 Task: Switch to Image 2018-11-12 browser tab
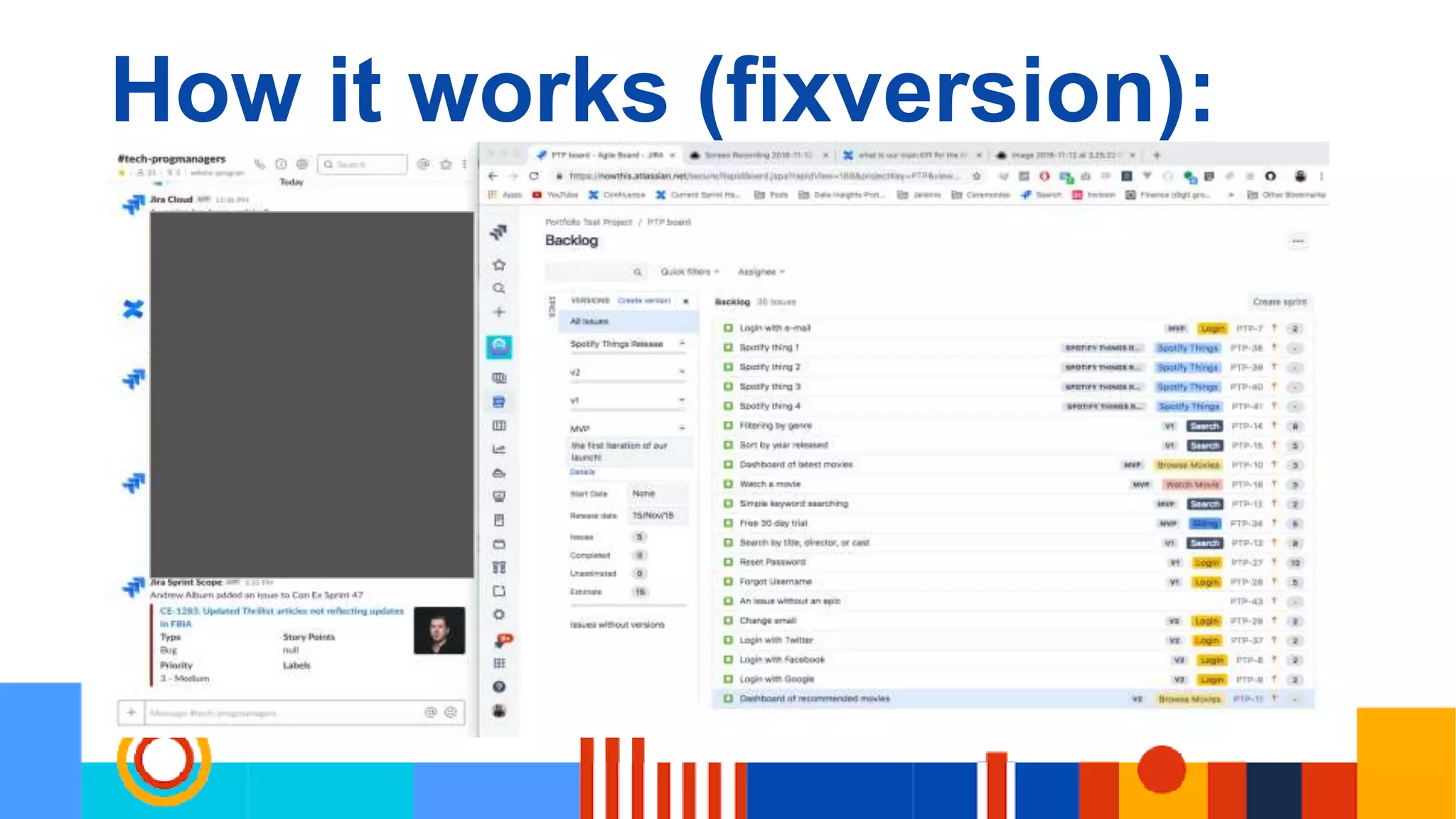(x=1066, y=155)
